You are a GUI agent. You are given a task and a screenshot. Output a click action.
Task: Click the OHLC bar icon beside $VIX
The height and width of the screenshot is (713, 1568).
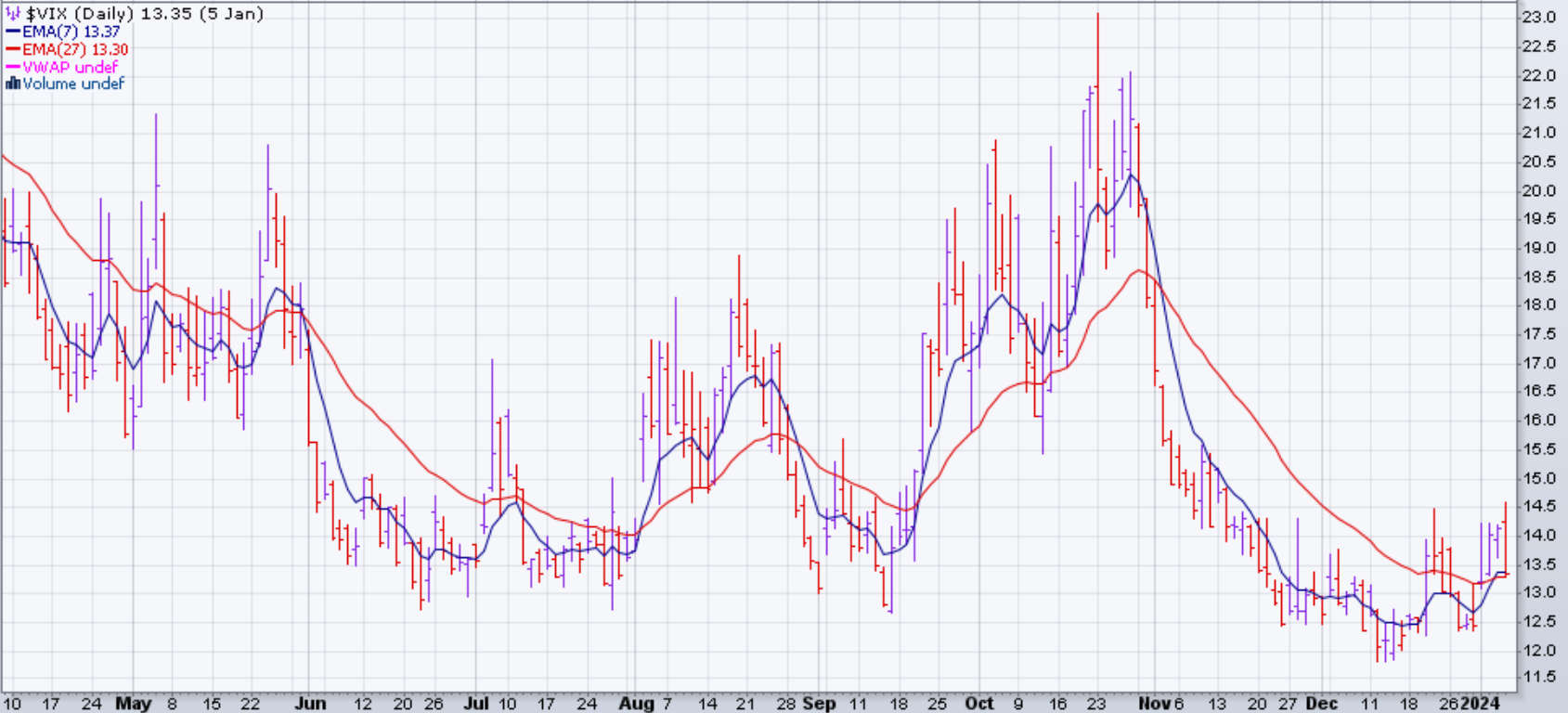pyautogui.click(x=13, y=14)
